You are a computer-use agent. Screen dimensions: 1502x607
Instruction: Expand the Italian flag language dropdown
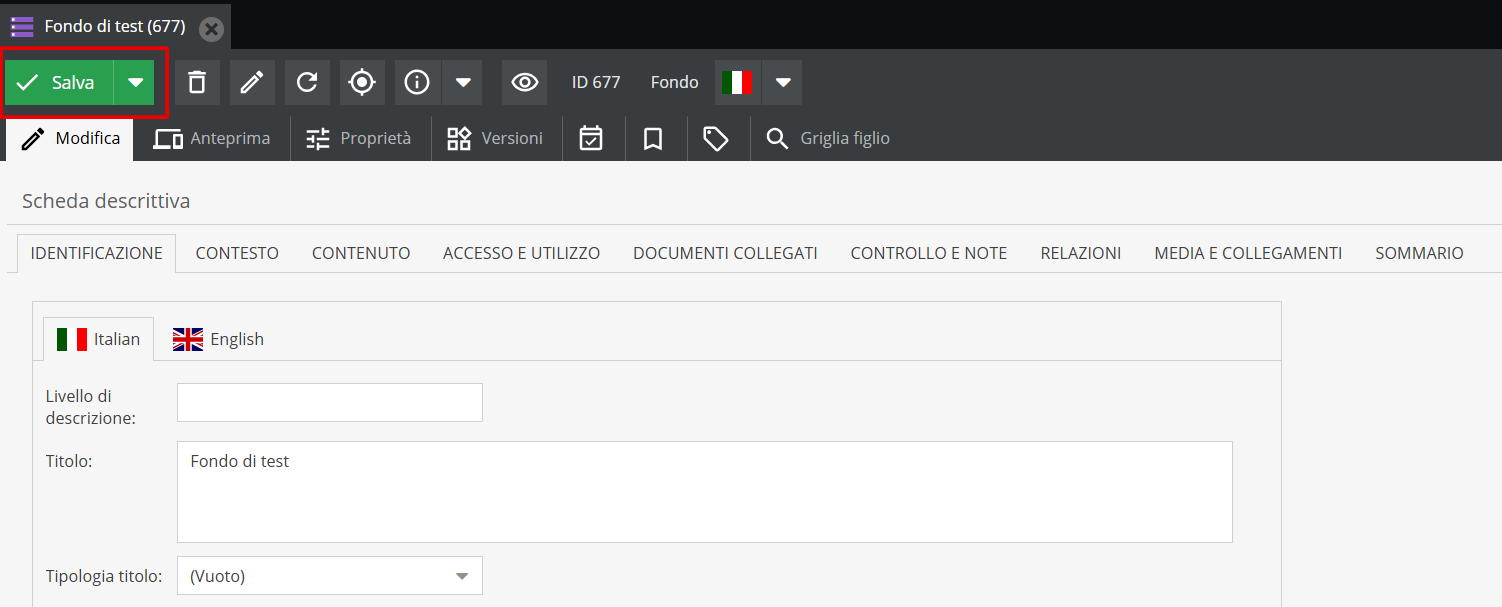pyautogui.click(x=784, y=82)
